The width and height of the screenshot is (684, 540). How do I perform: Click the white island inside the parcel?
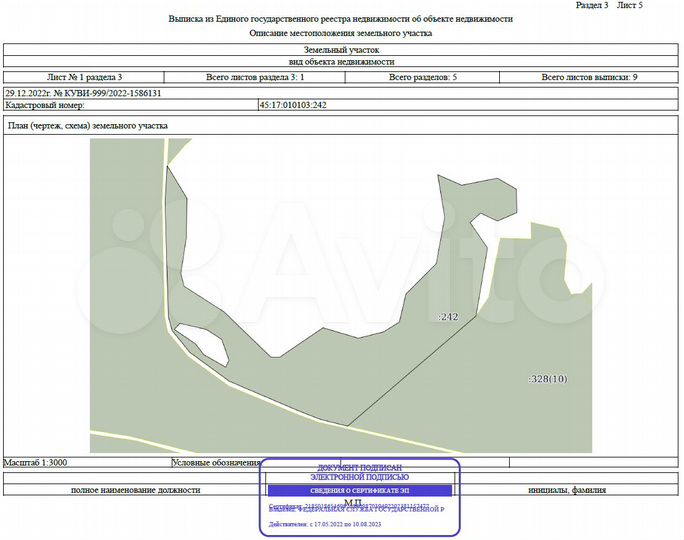click(x=203, y=343)
